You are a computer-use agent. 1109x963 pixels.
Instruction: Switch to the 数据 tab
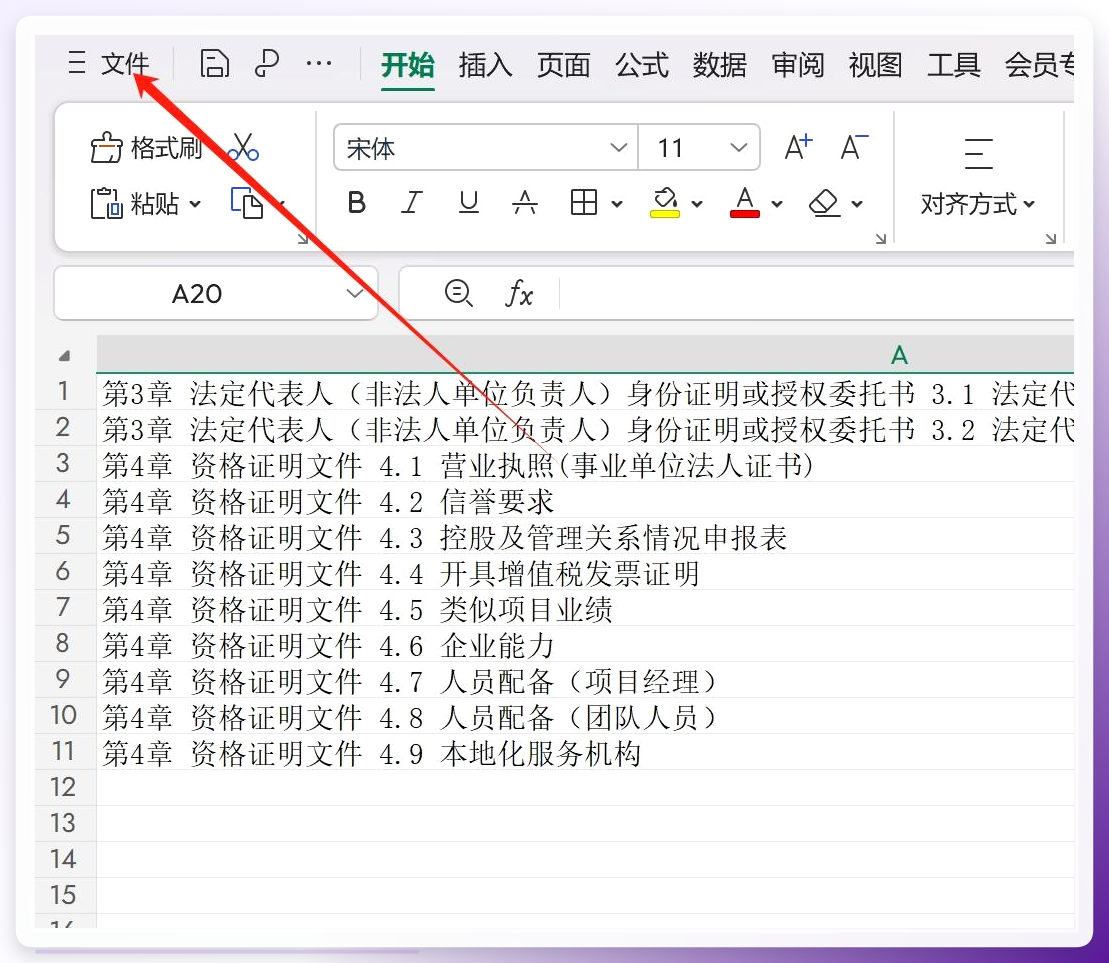click(719, 65)
